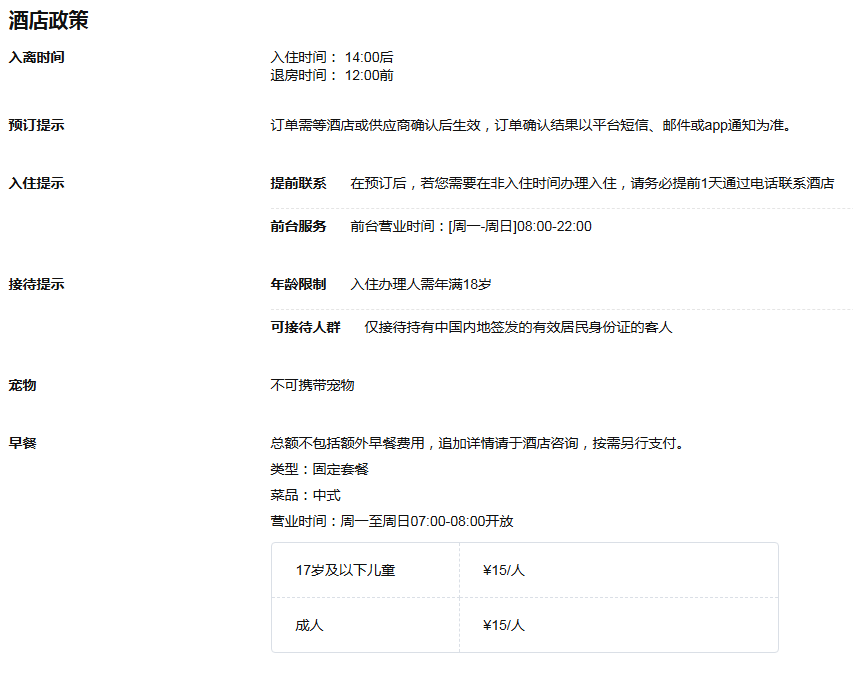
Task: Click the 可接待人群 subheading
Action: coord(305,327)
